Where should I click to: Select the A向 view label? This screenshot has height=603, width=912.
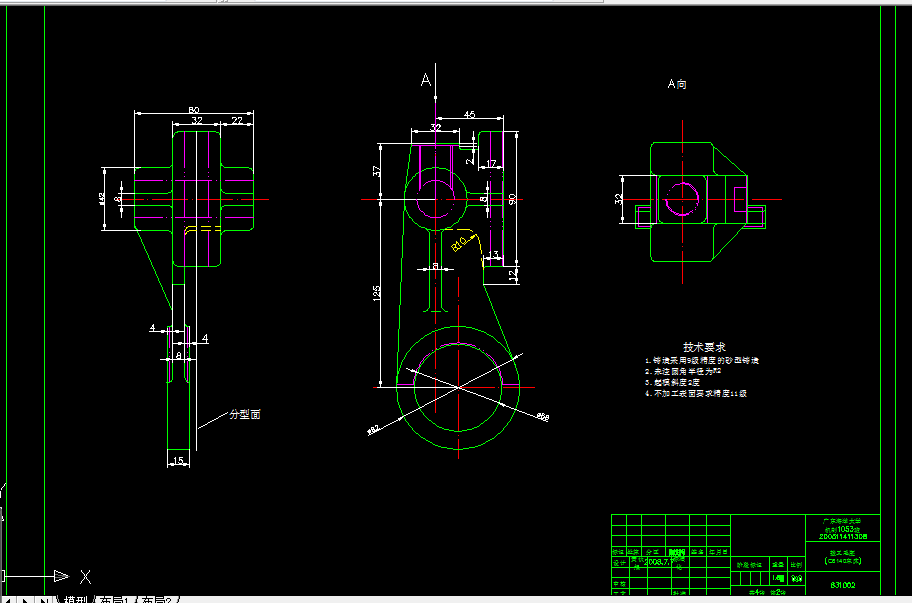pos(677,84)
